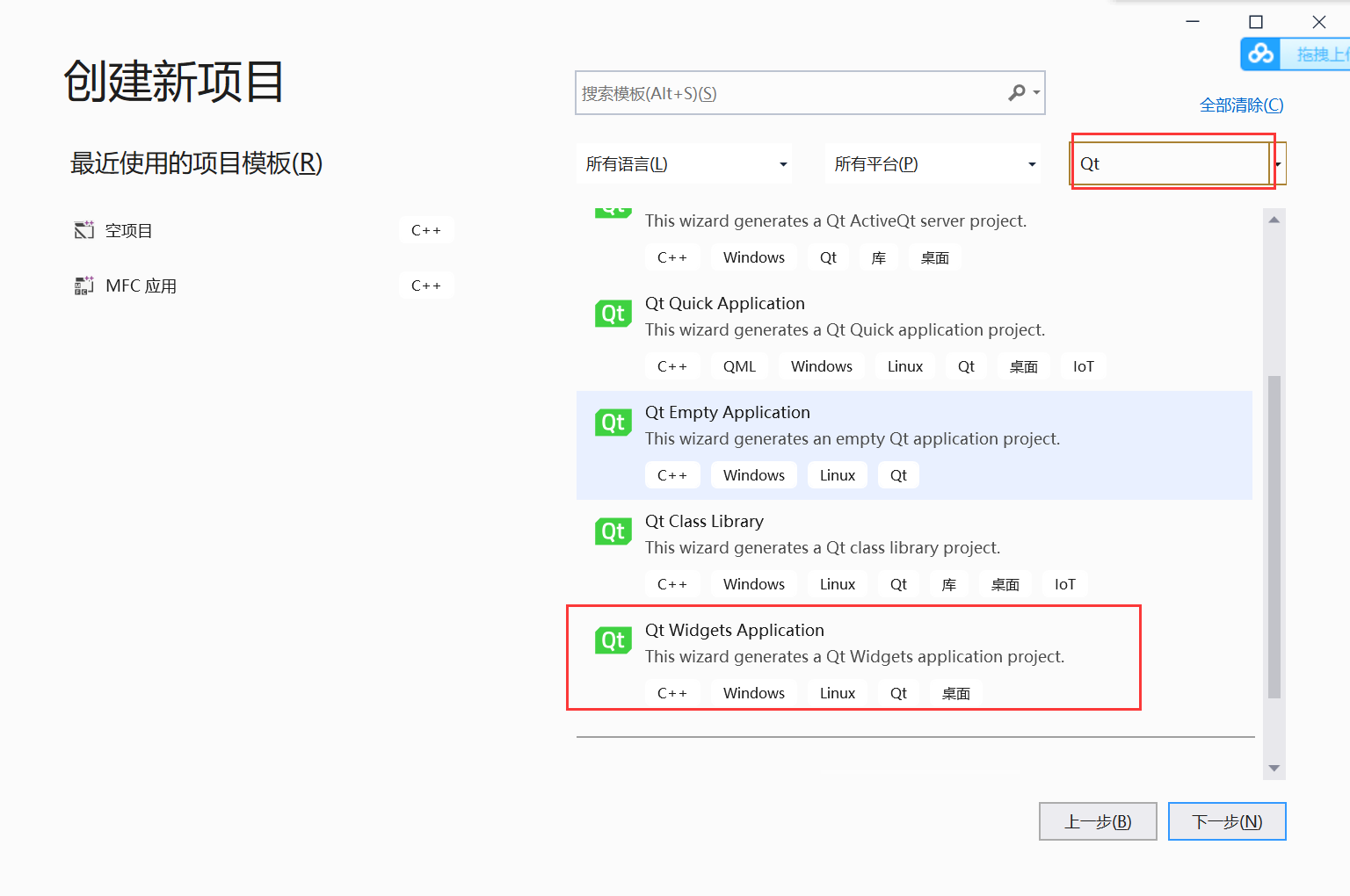Click the Qt icon of Qt Widgets Application
The image size is (1350, 896).
click(613, 640)
